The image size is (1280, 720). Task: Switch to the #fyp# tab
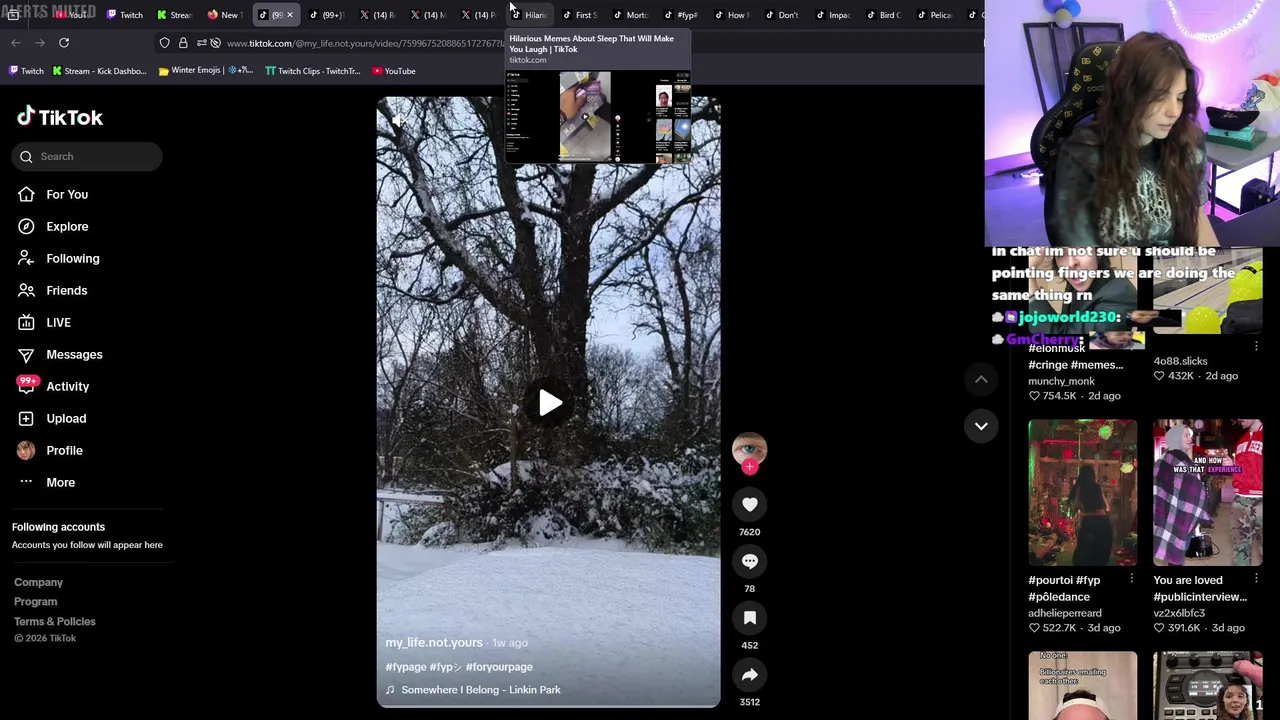pyautogui.click(x=681, y=15)
